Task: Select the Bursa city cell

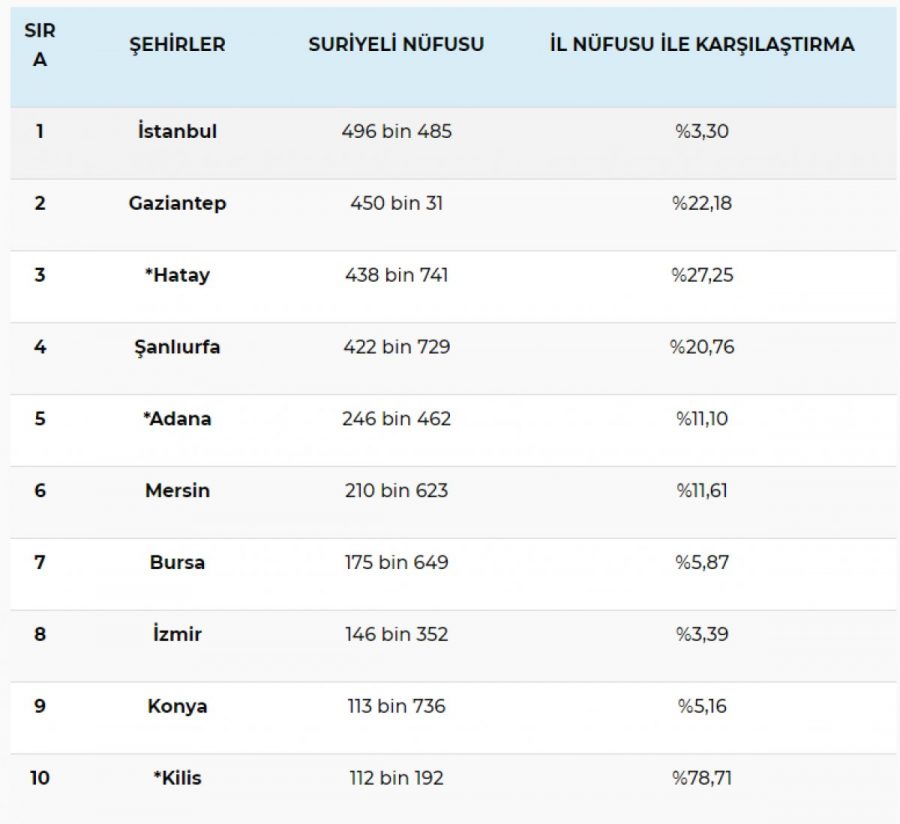Action: point(177,562)
